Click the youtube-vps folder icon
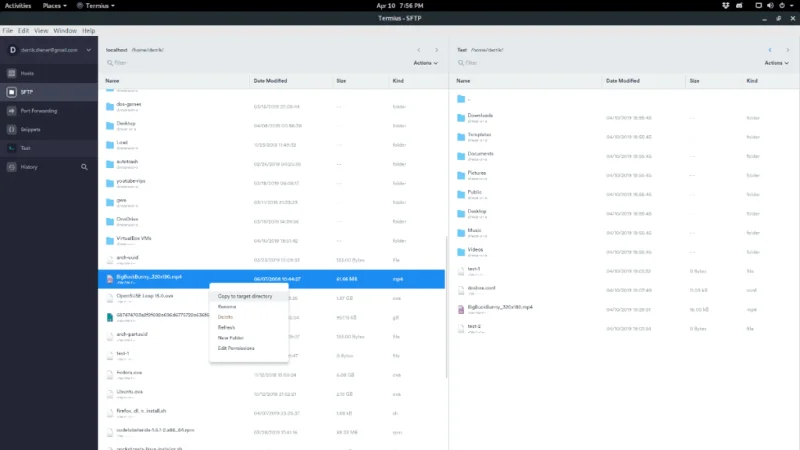Screen dimensions: 800x450 (110, 183)
